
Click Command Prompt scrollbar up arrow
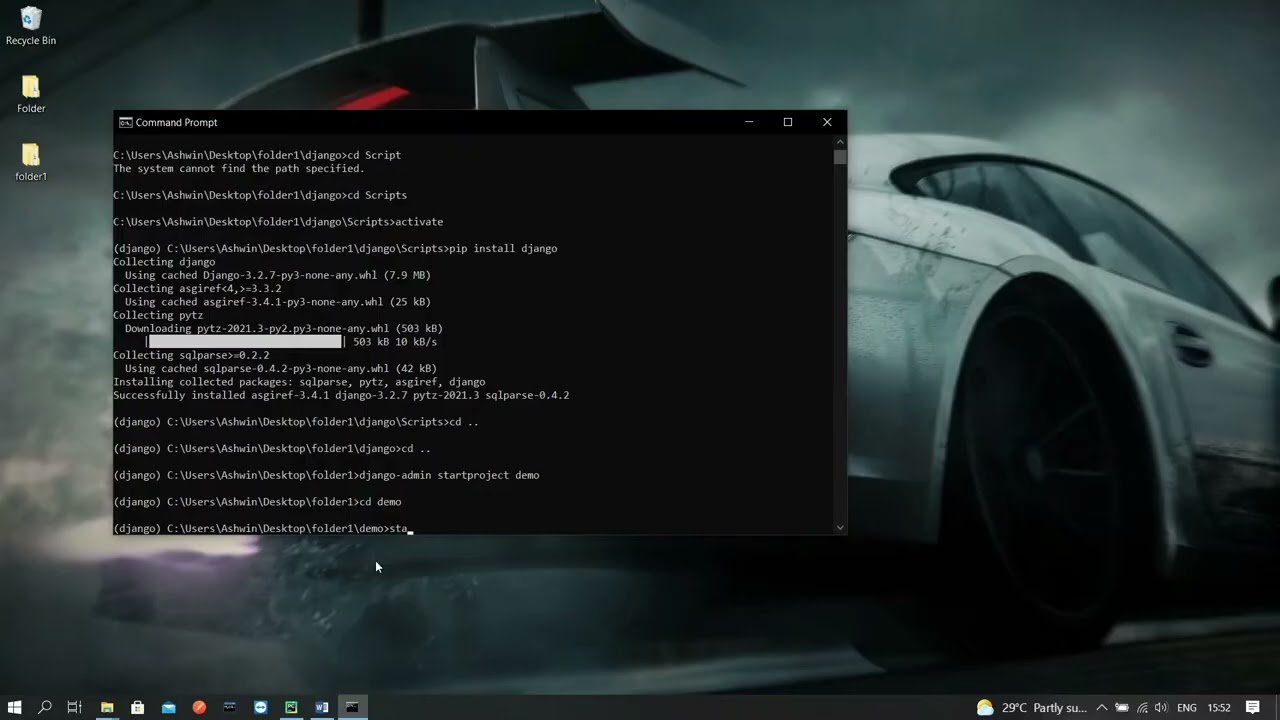click(840, 142)
